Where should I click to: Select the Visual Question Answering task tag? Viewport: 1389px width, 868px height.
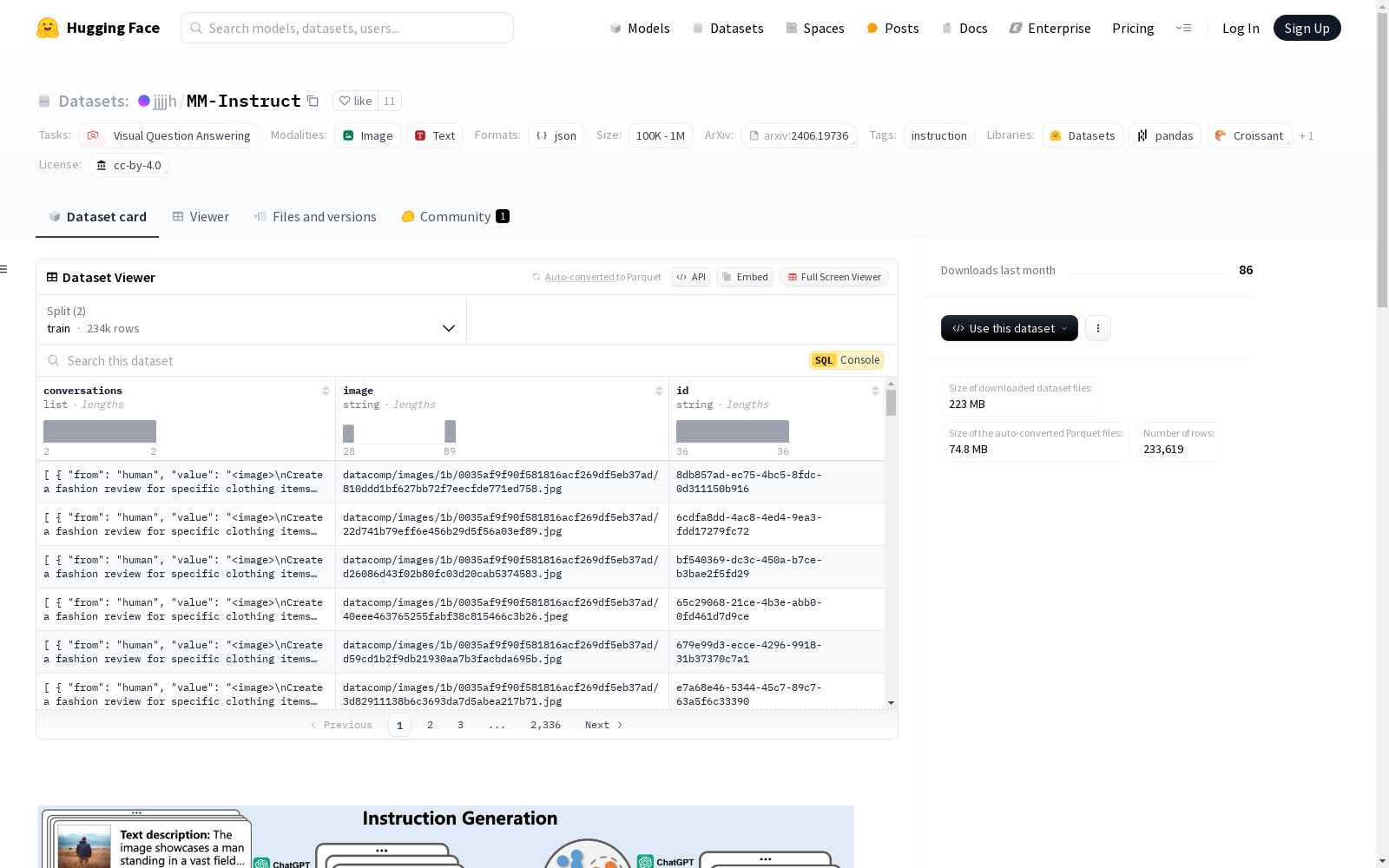click(x=168, y=135)
